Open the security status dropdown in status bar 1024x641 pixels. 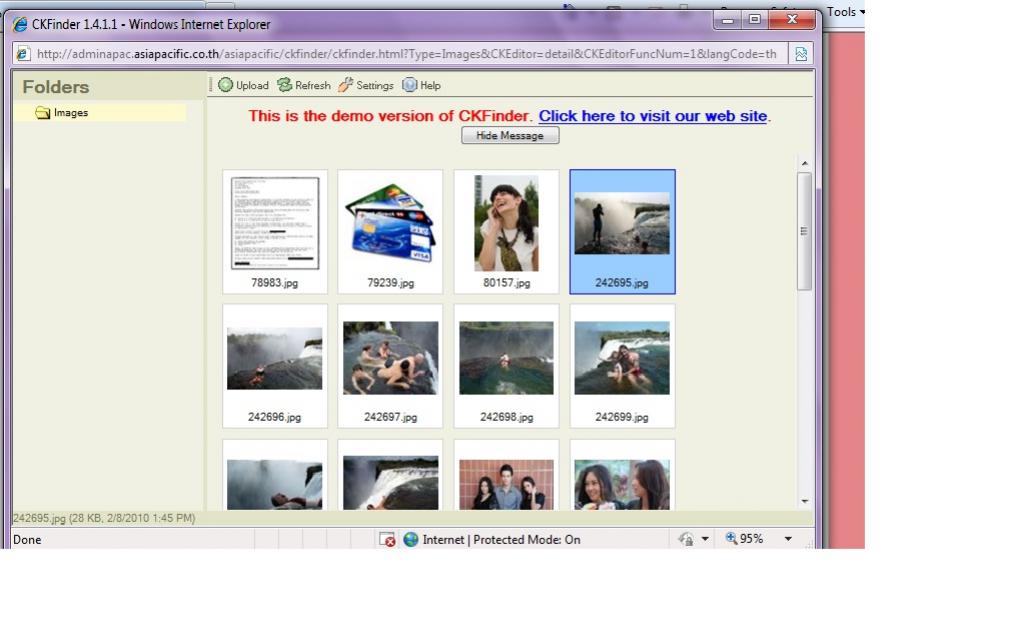click(704, 539)
